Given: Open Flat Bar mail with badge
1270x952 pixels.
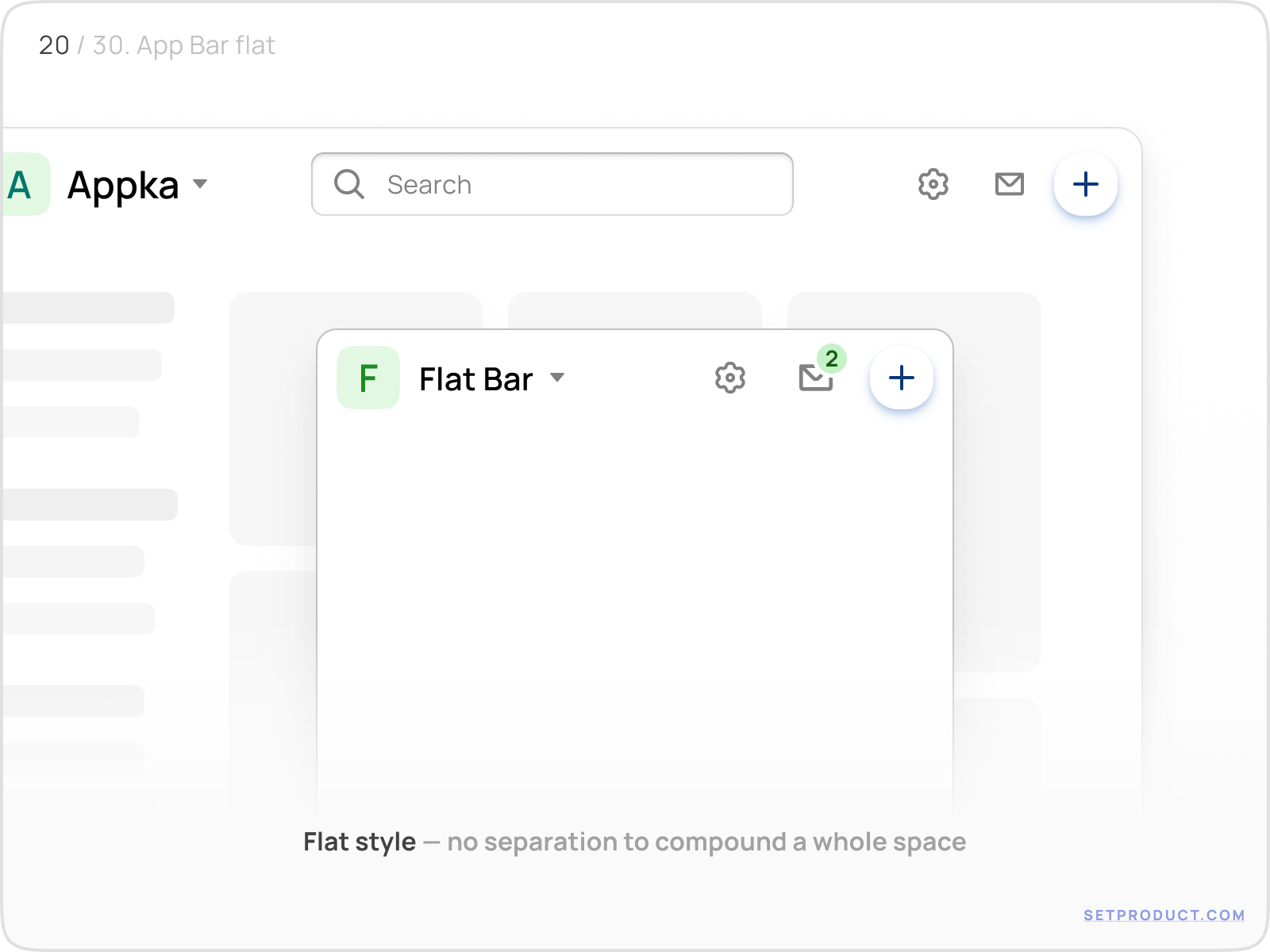Looking at the screenshot, I should [x=815, y=378].
